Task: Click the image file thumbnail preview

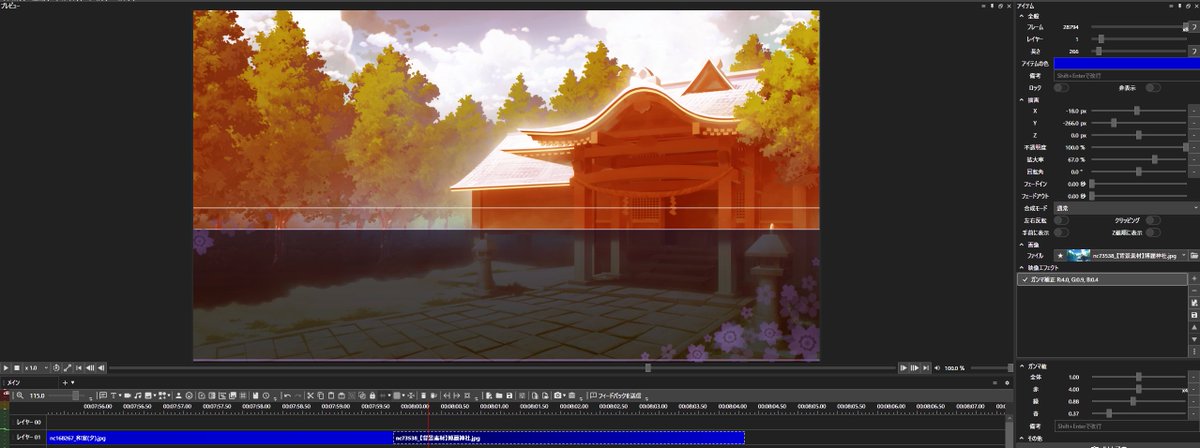Action: tap(1079, 255)
